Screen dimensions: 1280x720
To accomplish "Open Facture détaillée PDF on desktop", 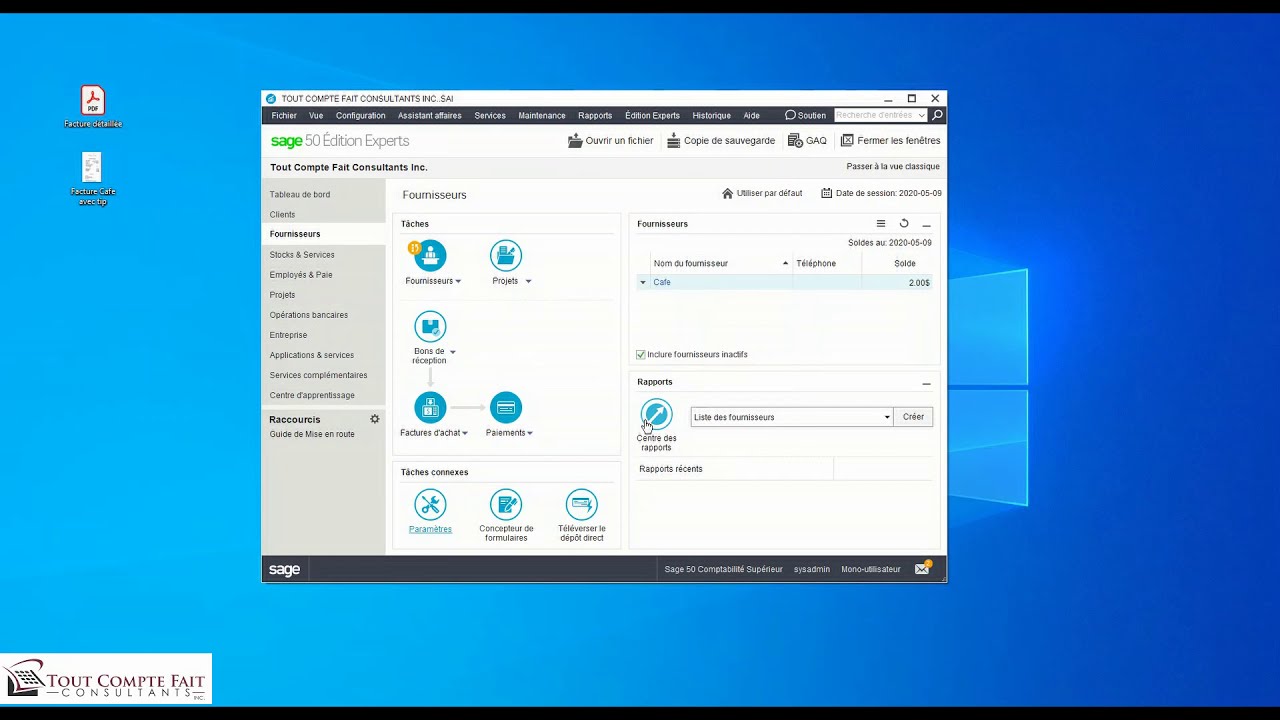I will pos(93,107).
